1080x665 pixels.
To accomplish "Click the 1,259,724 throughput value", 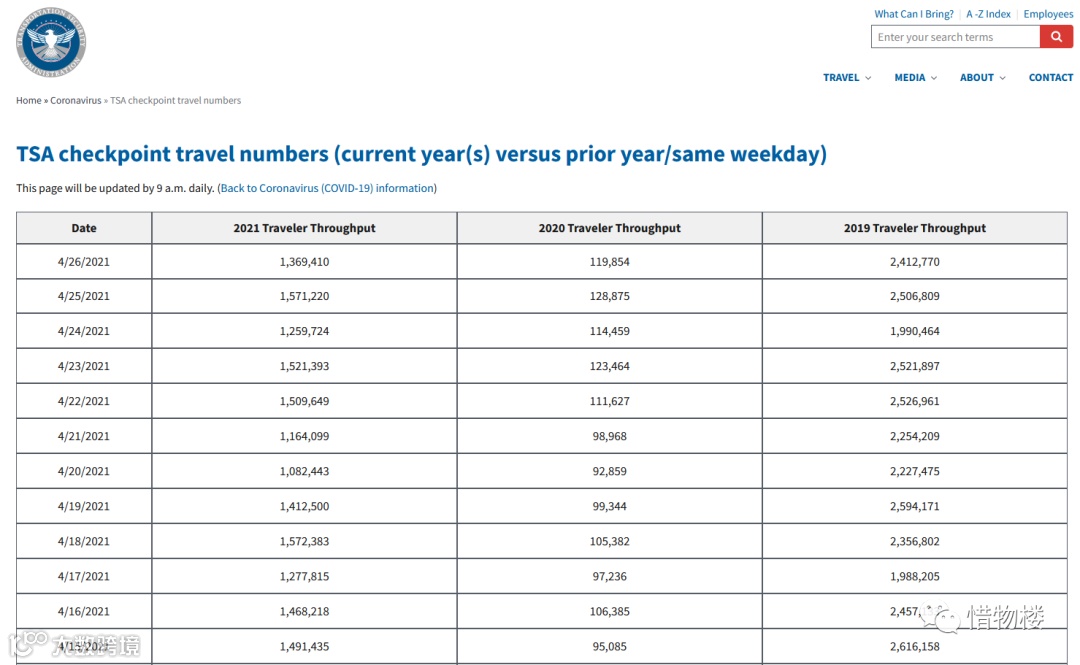I will tap(304, 331).
